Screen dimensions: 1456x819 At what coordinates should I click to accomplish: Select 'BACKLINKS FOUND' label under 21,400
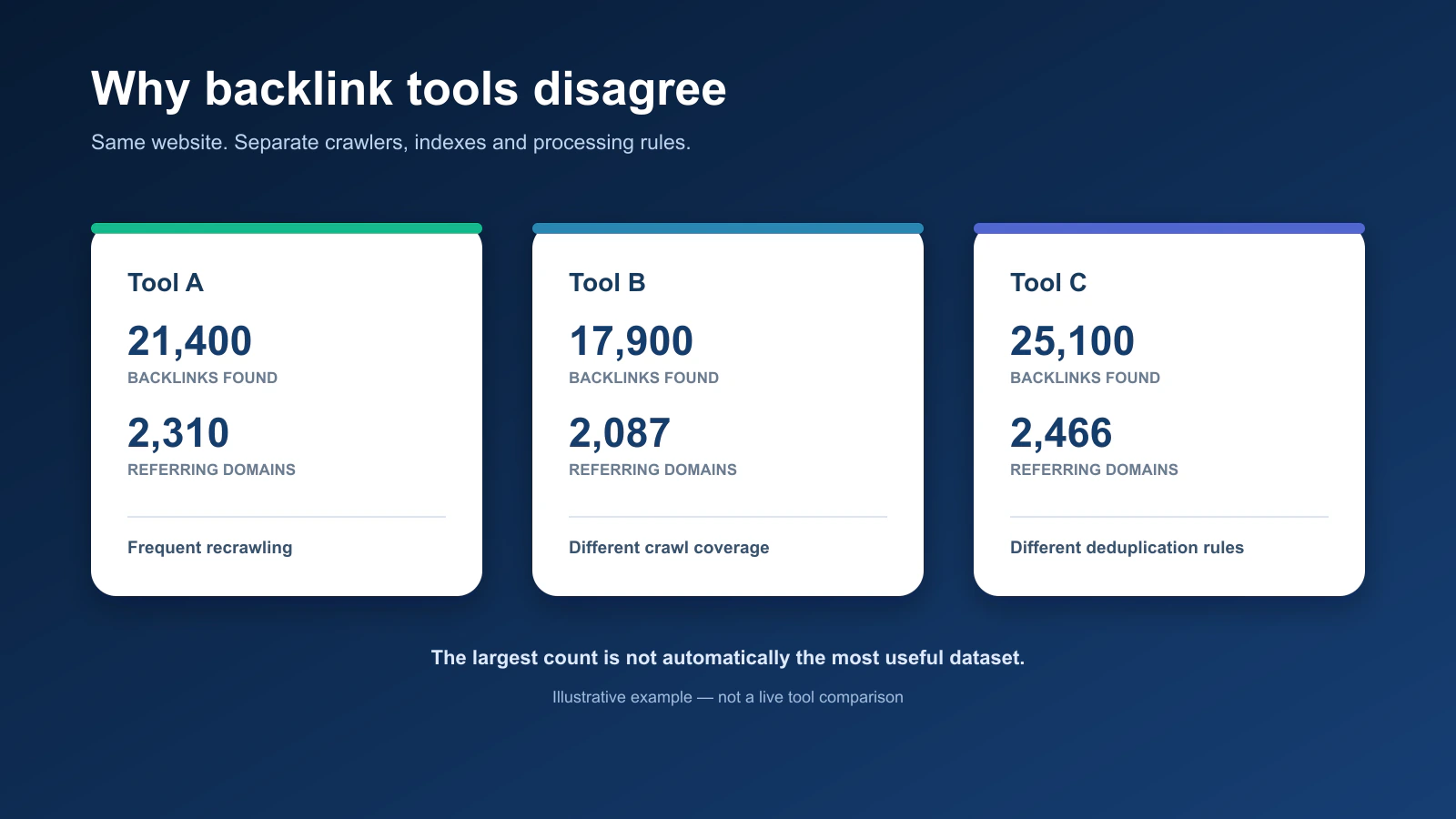tap(202, 378)
